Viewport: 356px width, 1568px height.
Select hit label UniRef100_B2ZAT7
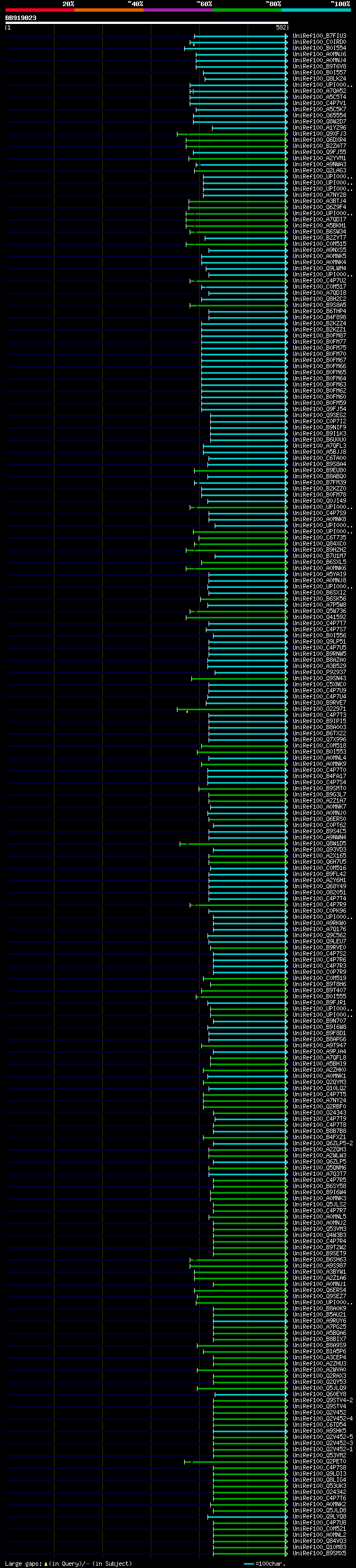(x=319, y=146)
